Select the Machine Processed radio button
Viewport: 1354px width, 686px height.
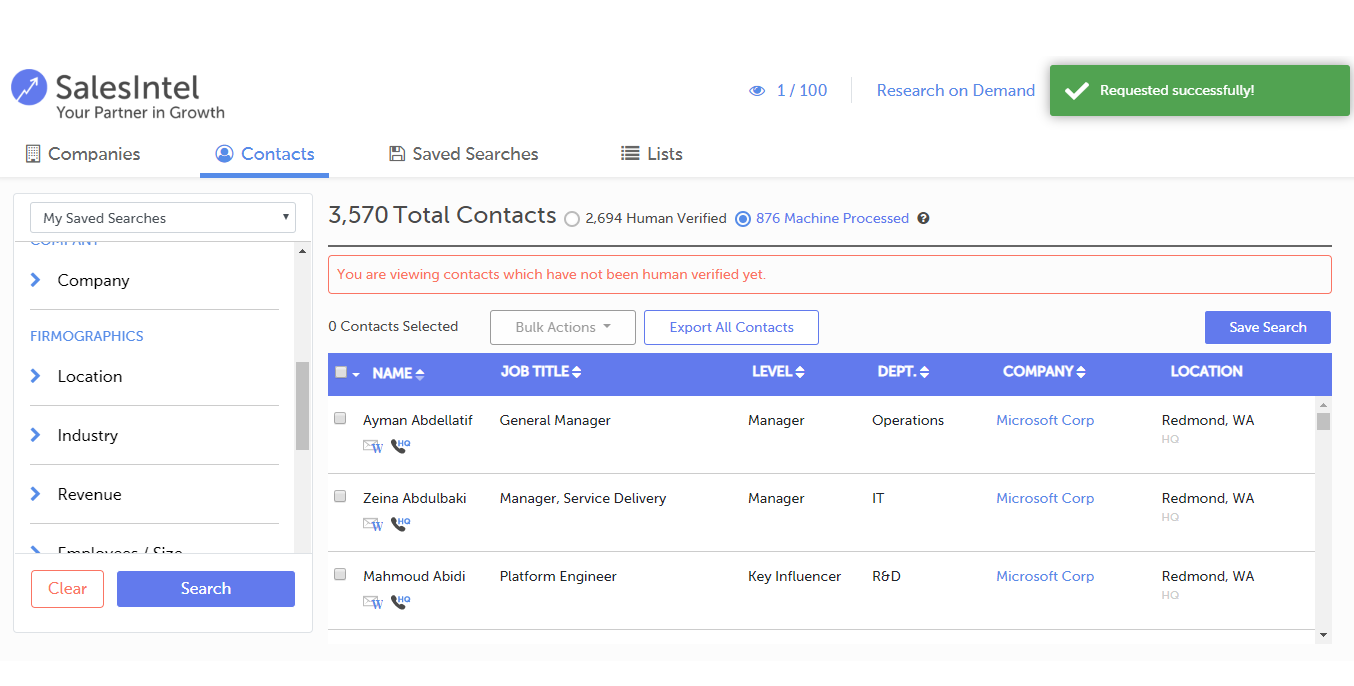click(743, 219)
